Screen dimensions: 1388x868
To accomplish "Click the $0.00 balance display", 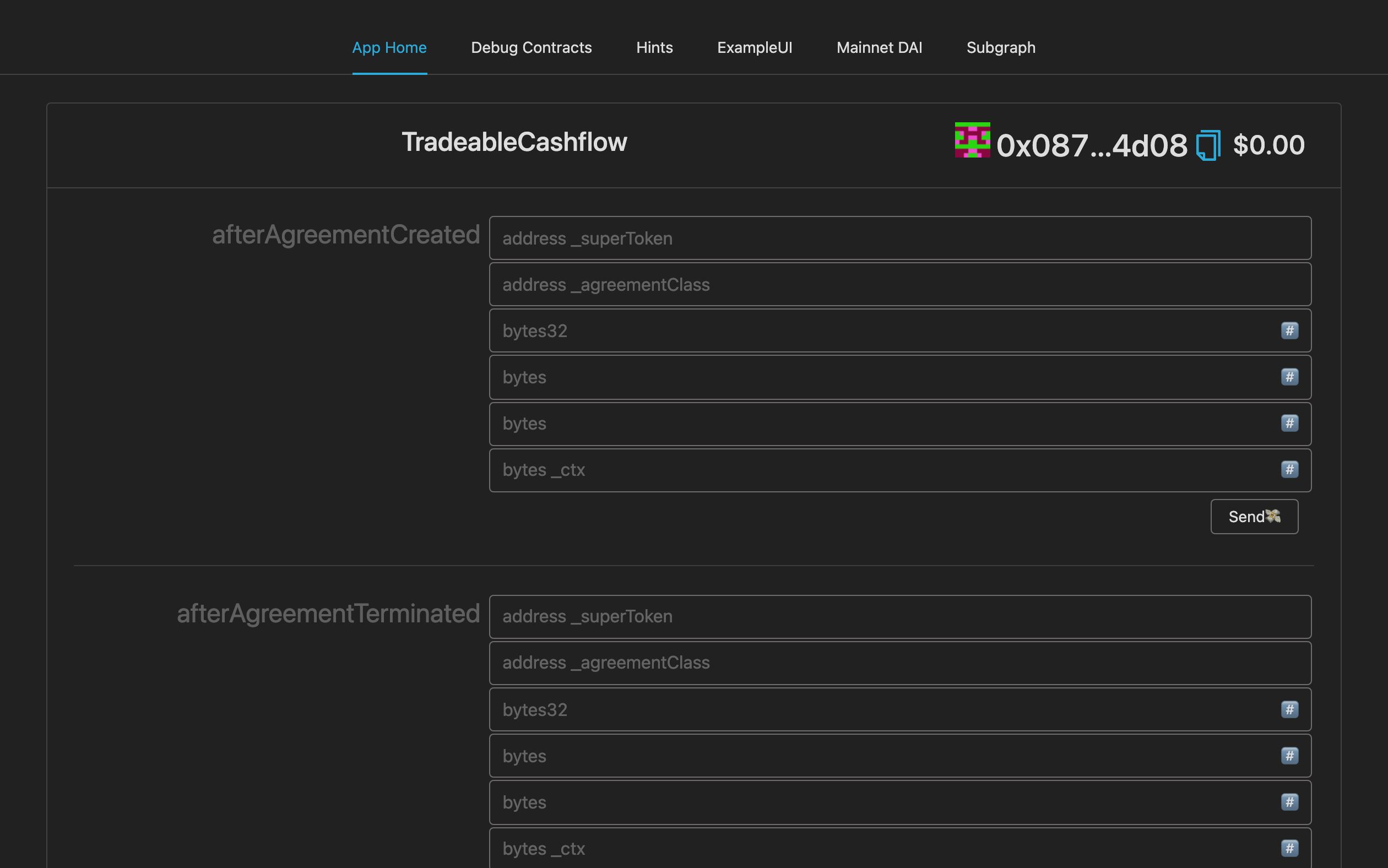I will click(1268, 145).
